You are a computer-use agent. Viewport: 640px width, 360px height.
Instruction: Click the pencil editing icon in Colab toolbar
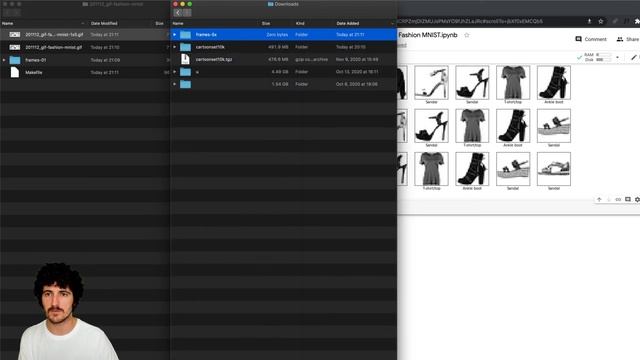(634, 57)
